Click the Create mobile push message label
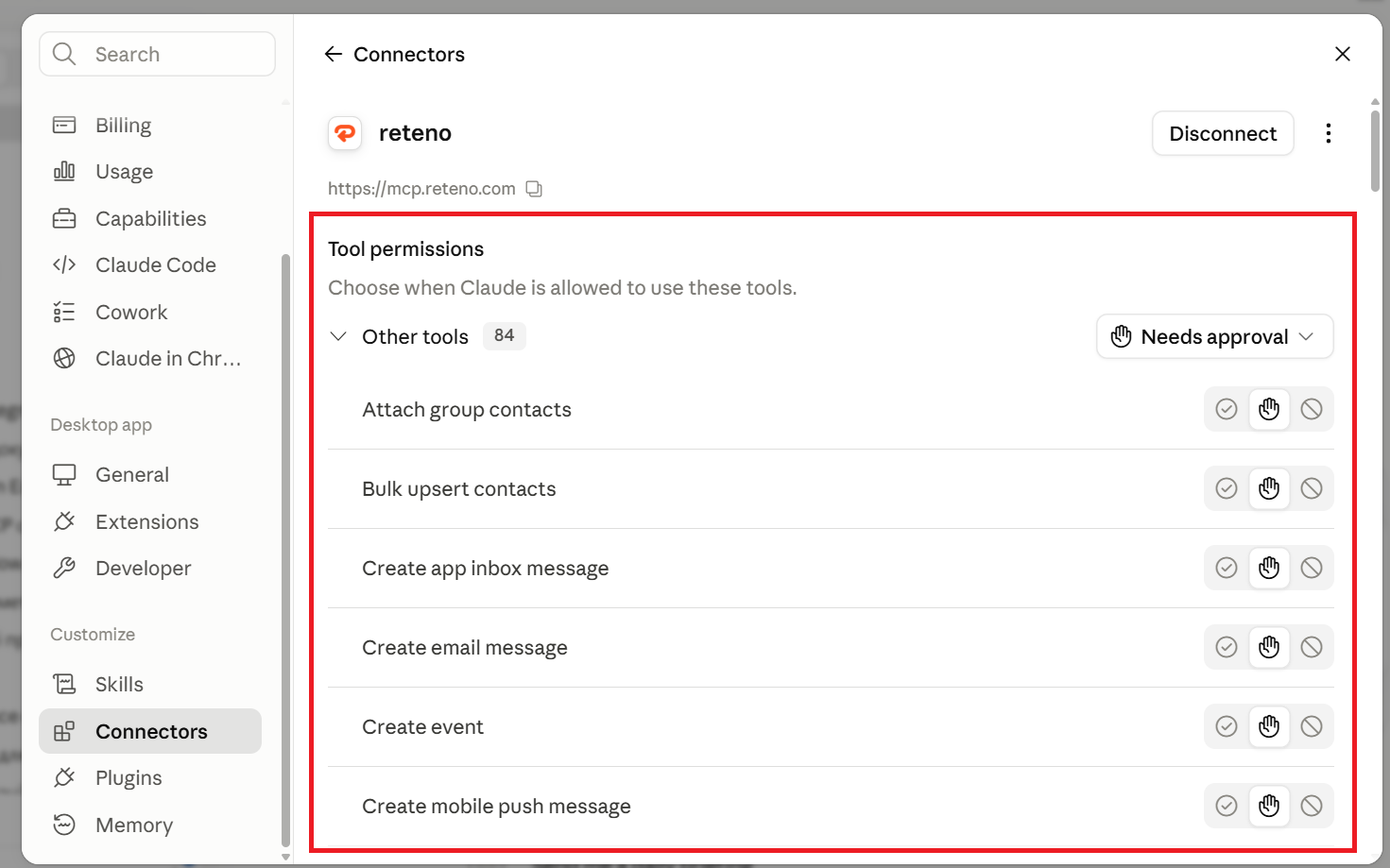The width and height of the screenshot is (1390, 868). pyautogui.click(x=496, y=807)
